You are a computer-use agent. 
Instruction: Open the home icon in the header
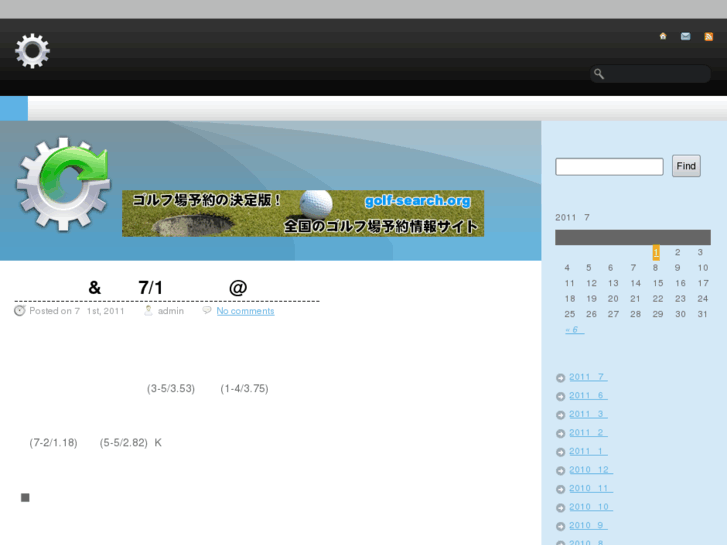click(663, 36)
